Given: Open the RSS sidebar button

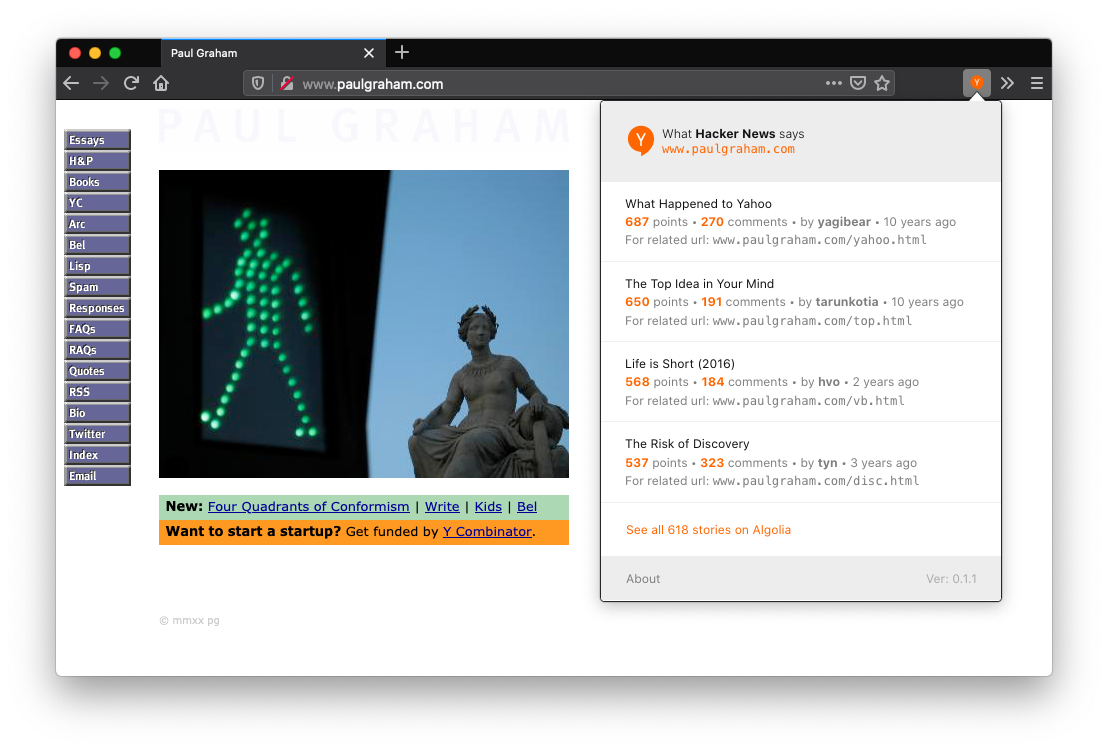Looking at the screenshot, I should (98, 392).
